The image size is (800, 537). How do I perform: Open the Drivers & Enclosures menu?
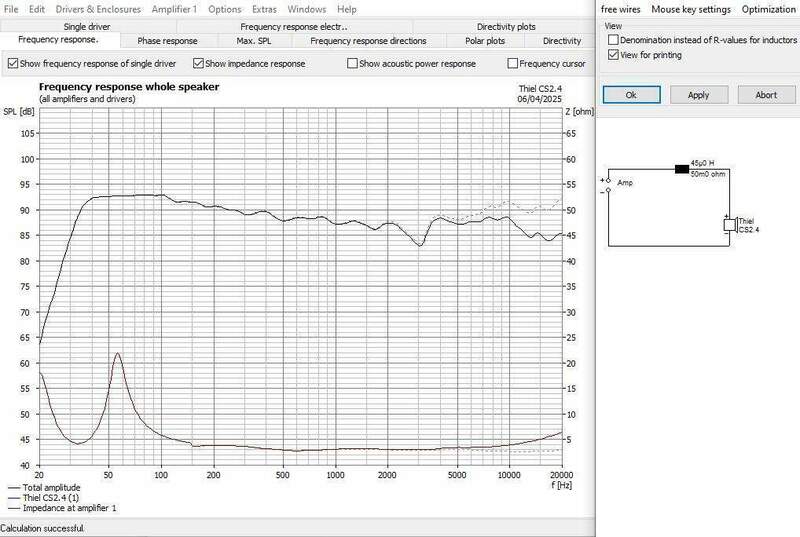coord(97,9)
